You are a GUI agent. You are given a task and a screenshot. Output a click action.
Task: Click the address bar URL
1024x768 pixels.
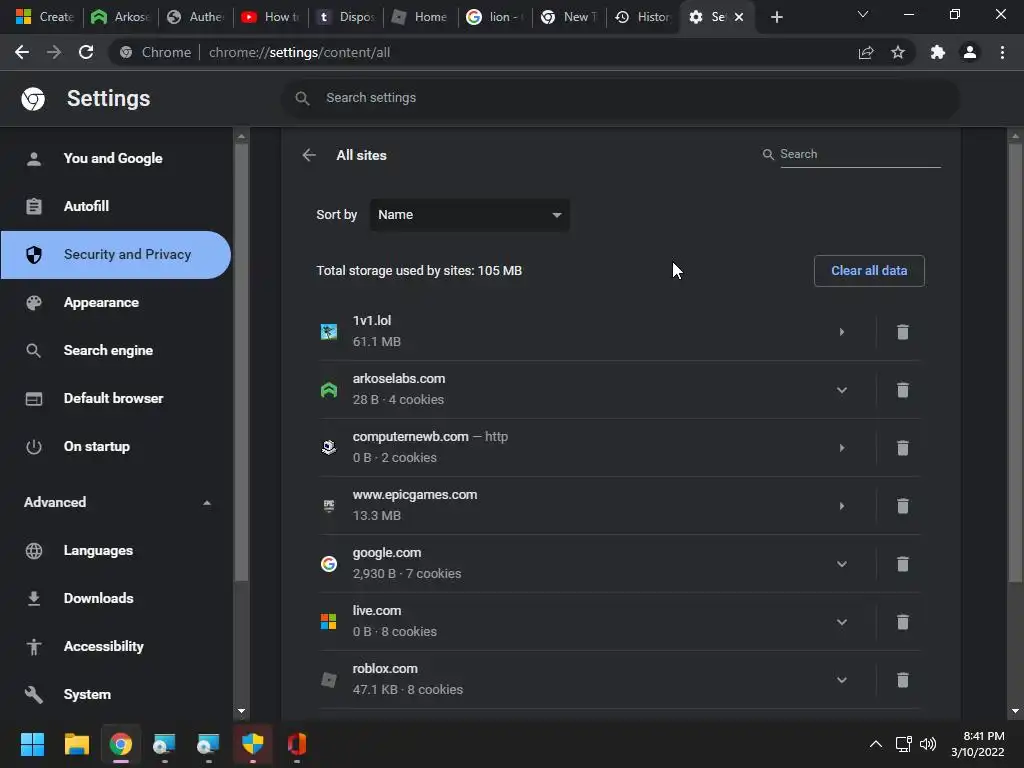pos(299,52)
